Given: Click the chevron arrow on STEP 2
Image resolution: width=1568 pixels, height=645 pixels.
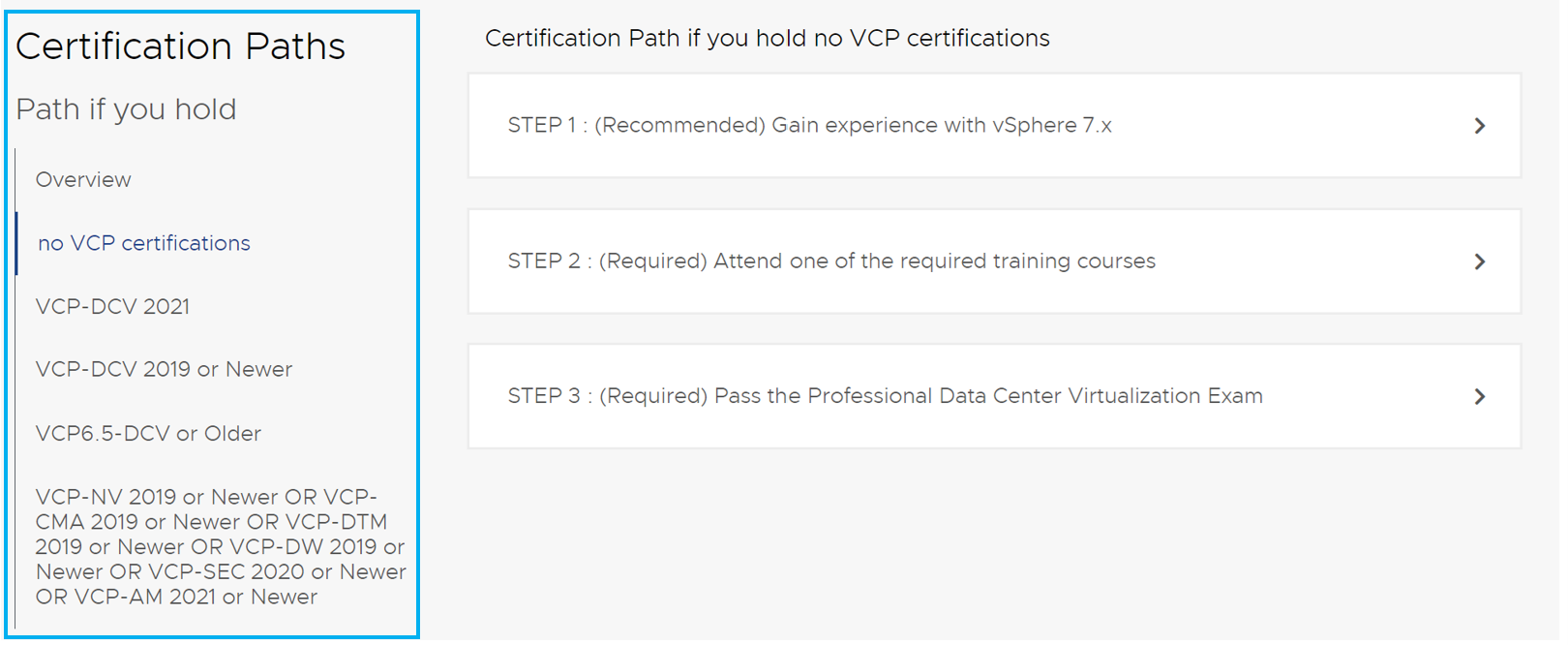Looking at the screenshot, I should (1479, 261).
